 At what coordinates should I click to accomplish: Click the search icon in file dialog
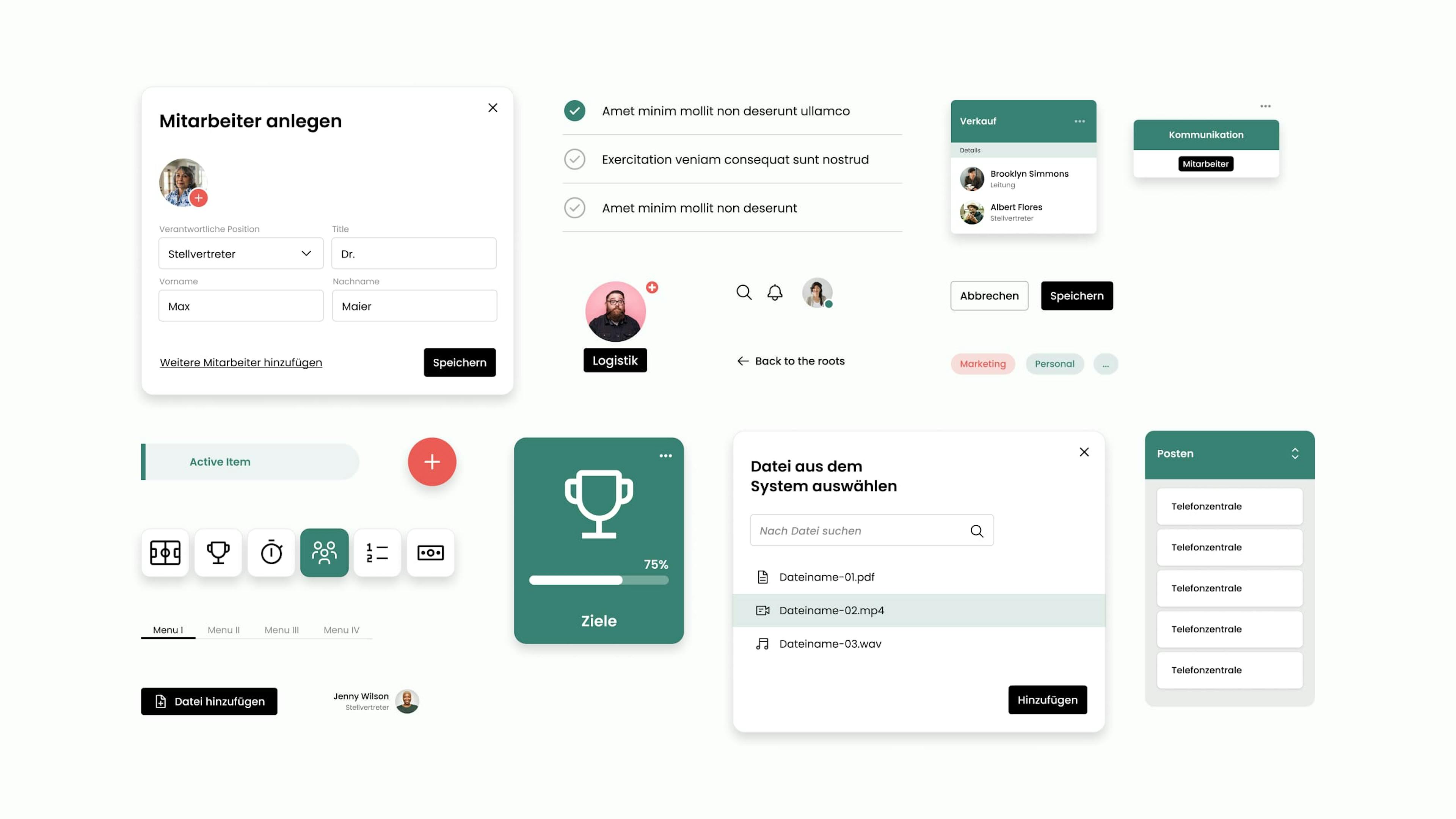pos(976,530)
